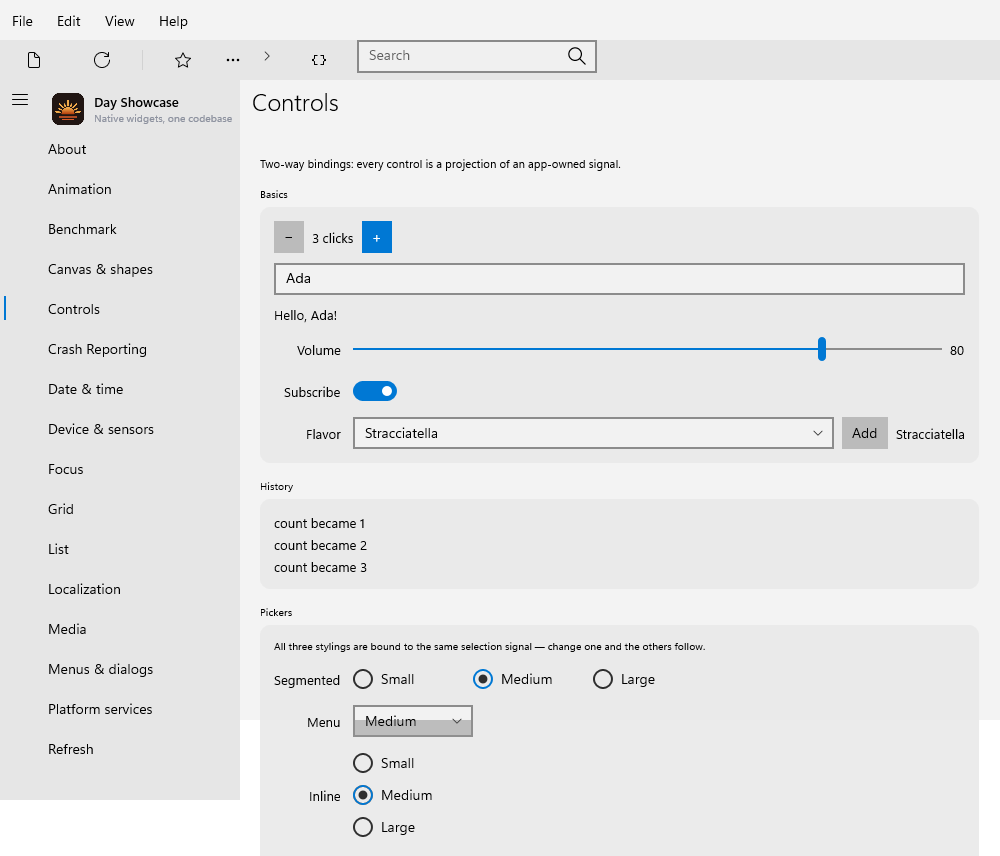Screen dimensions: 1000x856
Task: Click history entry 'count became 1'
Action: click(320, 524)
